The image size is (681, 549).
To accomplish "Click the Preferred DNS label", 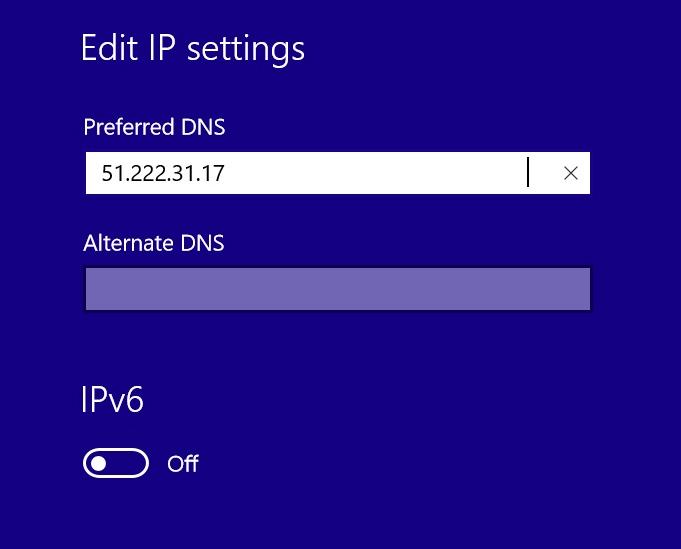I will 154,127.
